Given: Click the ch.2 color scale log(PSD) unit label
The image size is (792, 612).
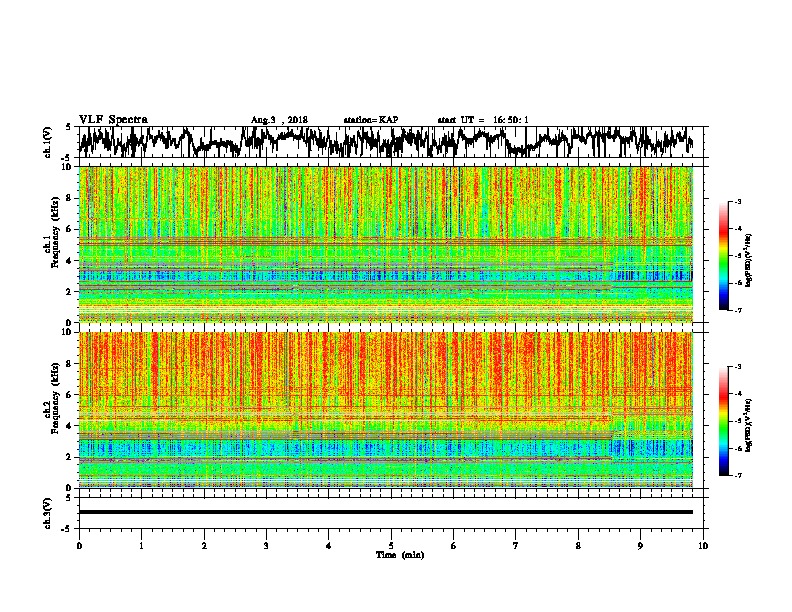Looking at the screenshot, I should click(749, 425).
